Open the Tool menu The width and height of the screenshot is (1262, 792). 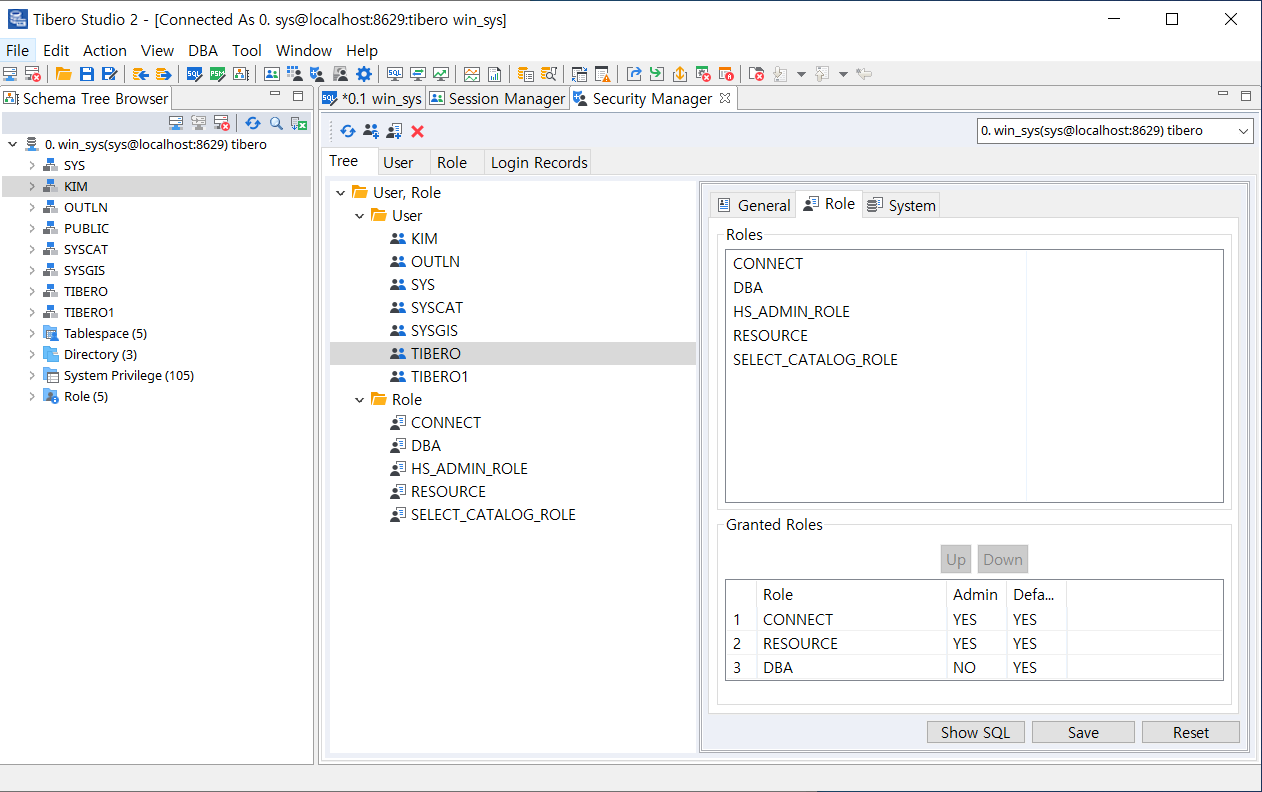(x=247, y=50)
